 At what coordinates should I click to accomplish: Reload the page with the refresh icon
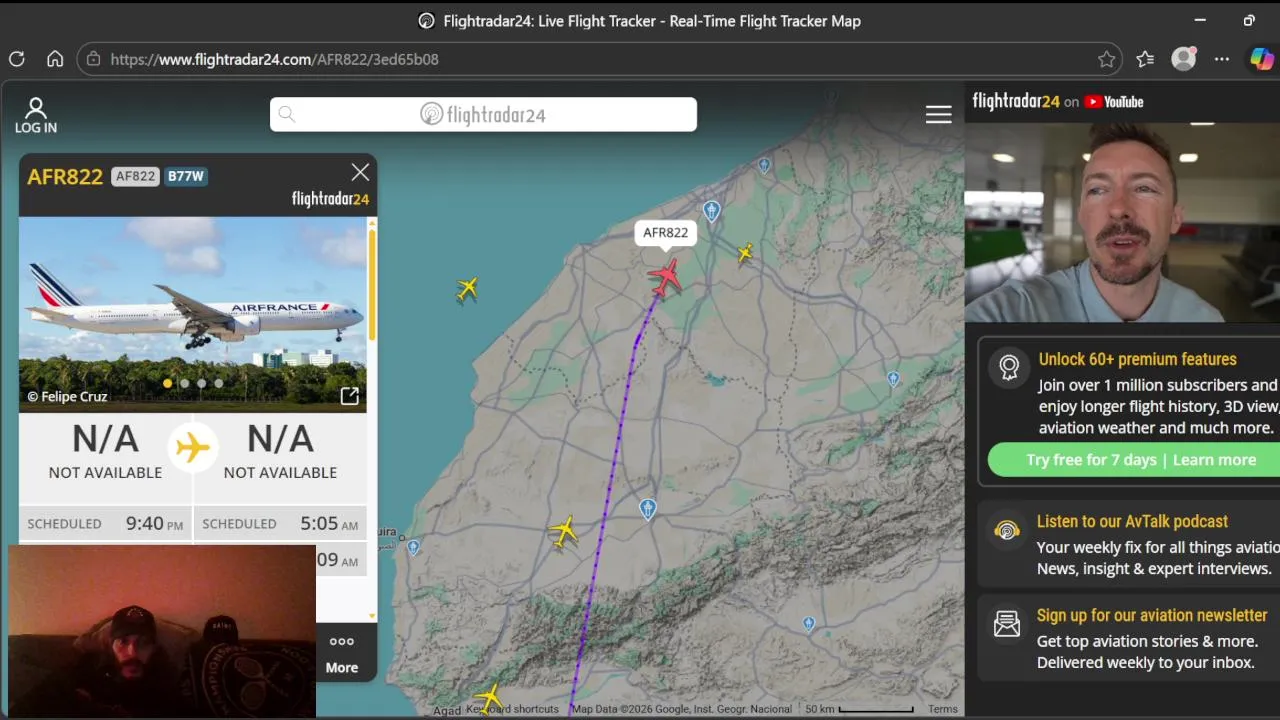pos(17,59)
